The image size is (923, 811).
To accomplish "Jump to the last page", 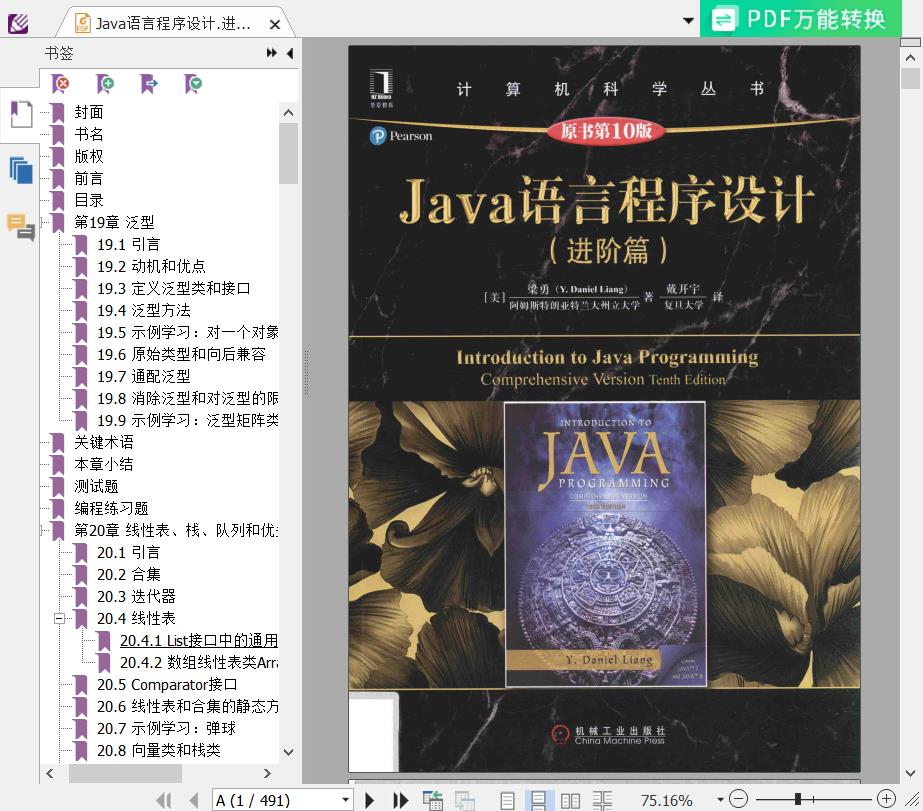I will point(400,800).
